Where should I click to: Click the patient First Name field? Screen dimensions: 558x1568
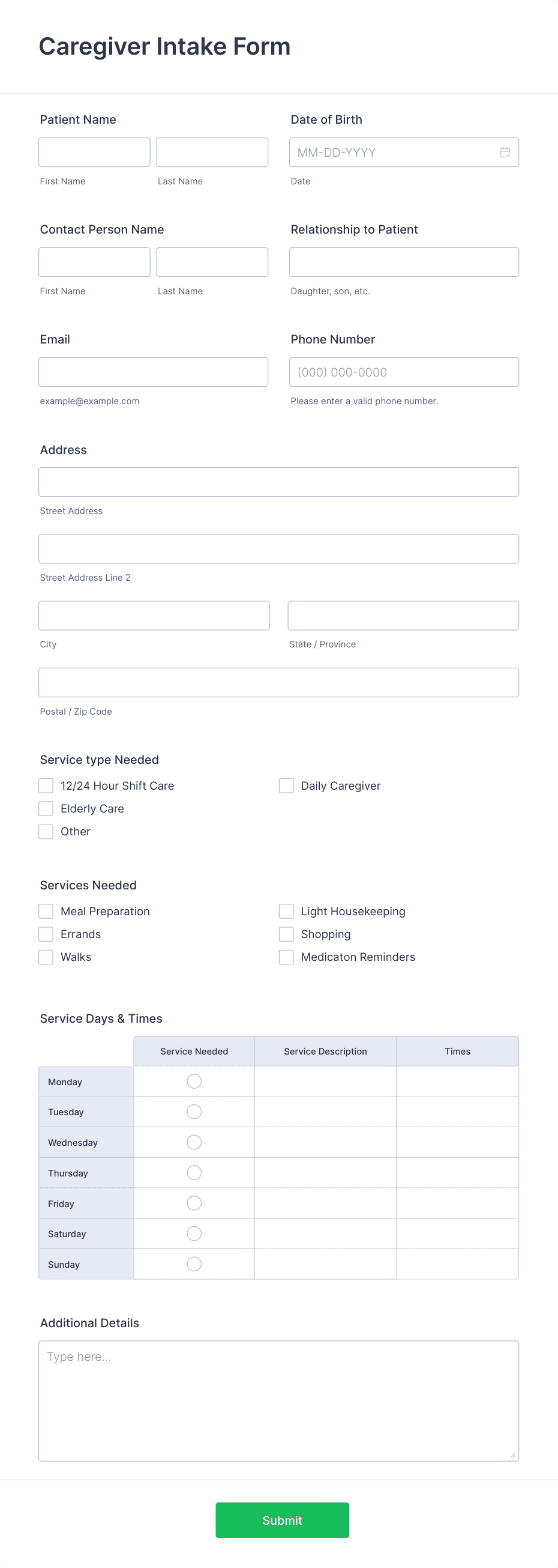coord(94,151)
